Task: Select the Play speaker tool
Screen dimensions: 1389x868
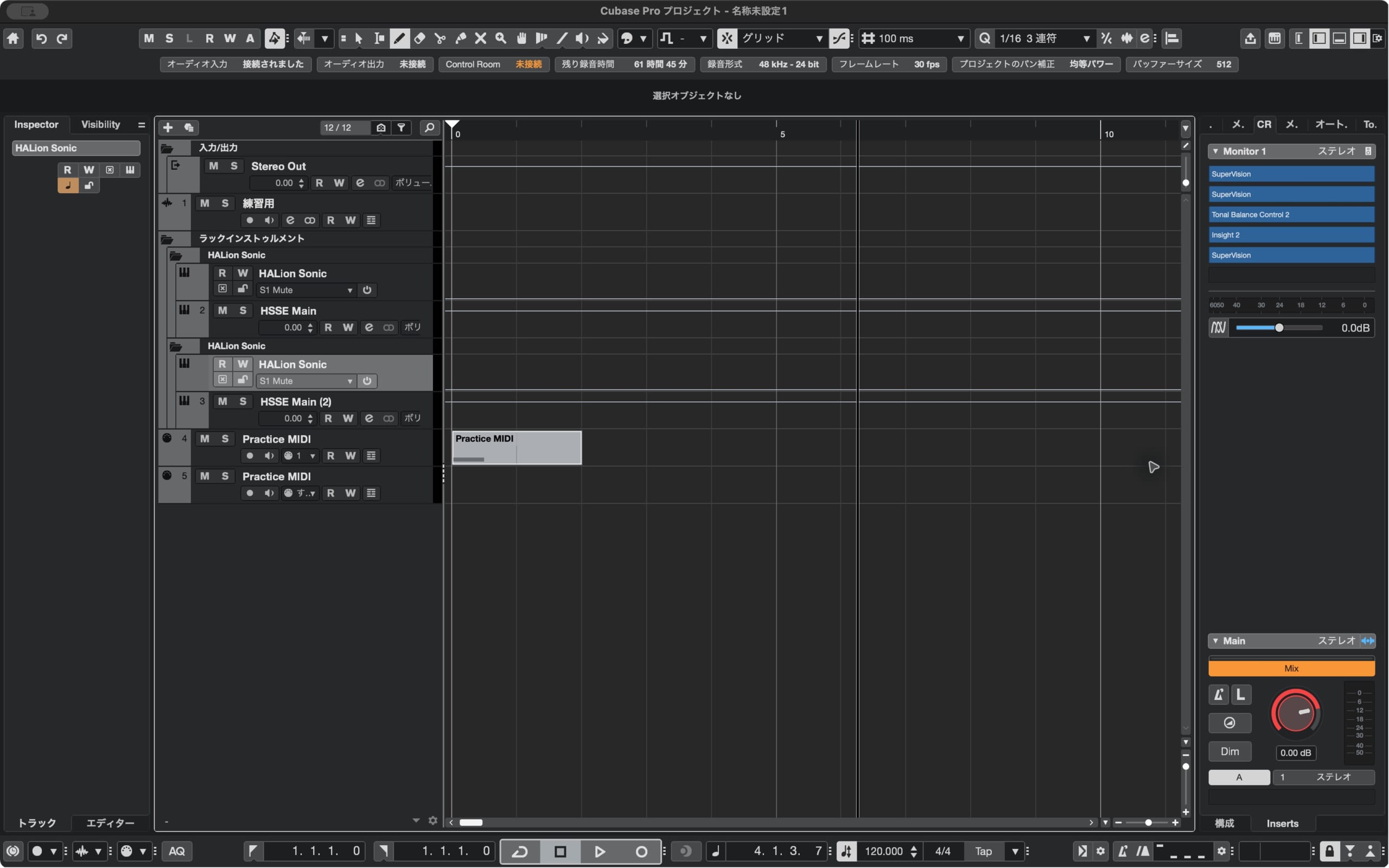Action: point(582,39)
